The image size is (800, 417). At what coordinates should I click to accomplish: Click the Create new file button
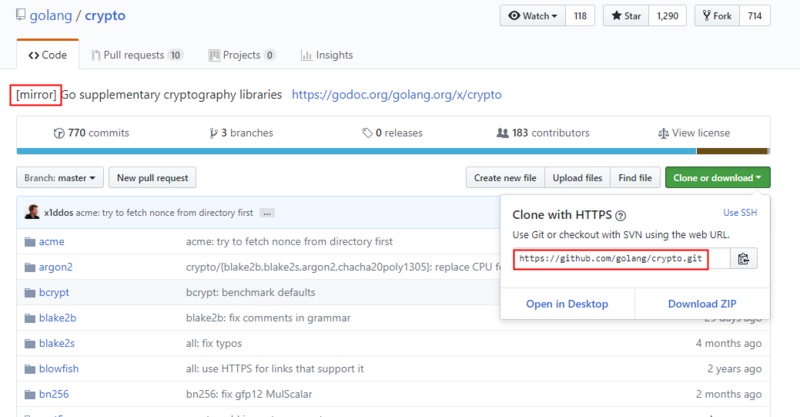(505, 178)
